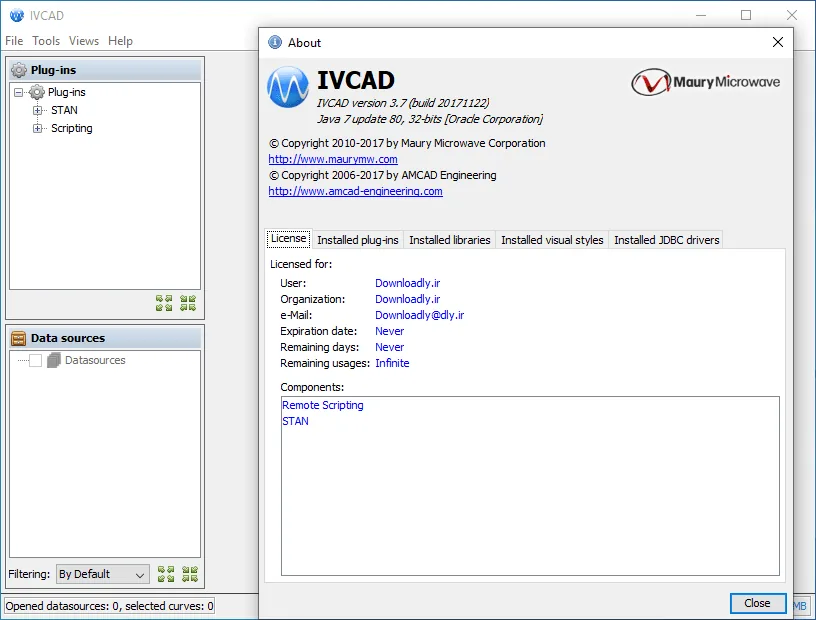Image resolution: width=816 pixels, height=620 pixels.
Task: Minimize the IVCAD main window
Action: [701, 15]
